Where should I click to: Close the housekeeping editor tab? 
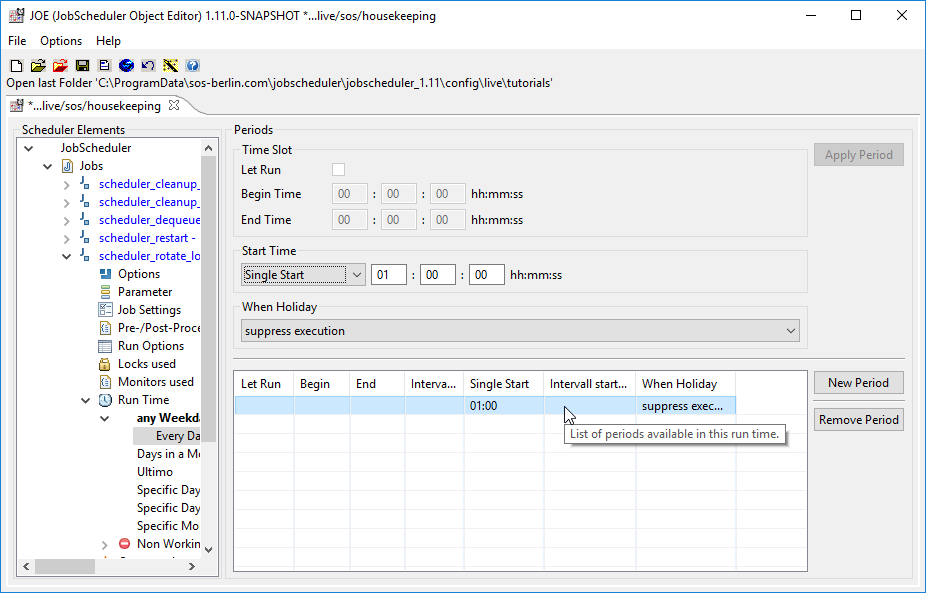174,105
